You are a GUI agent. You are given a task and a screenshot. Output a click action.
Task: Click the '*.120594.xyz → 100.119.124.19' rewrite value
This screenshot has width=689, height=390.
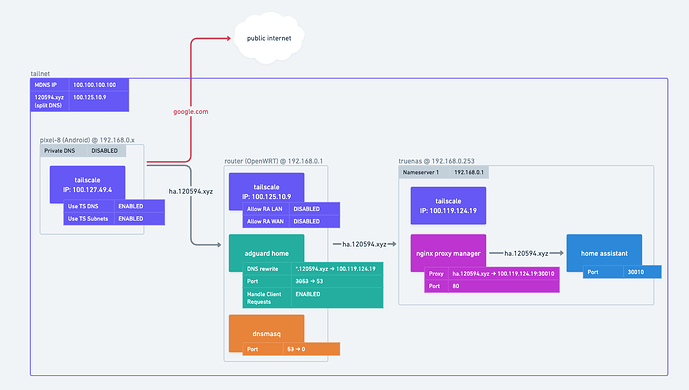coord(337,269)
